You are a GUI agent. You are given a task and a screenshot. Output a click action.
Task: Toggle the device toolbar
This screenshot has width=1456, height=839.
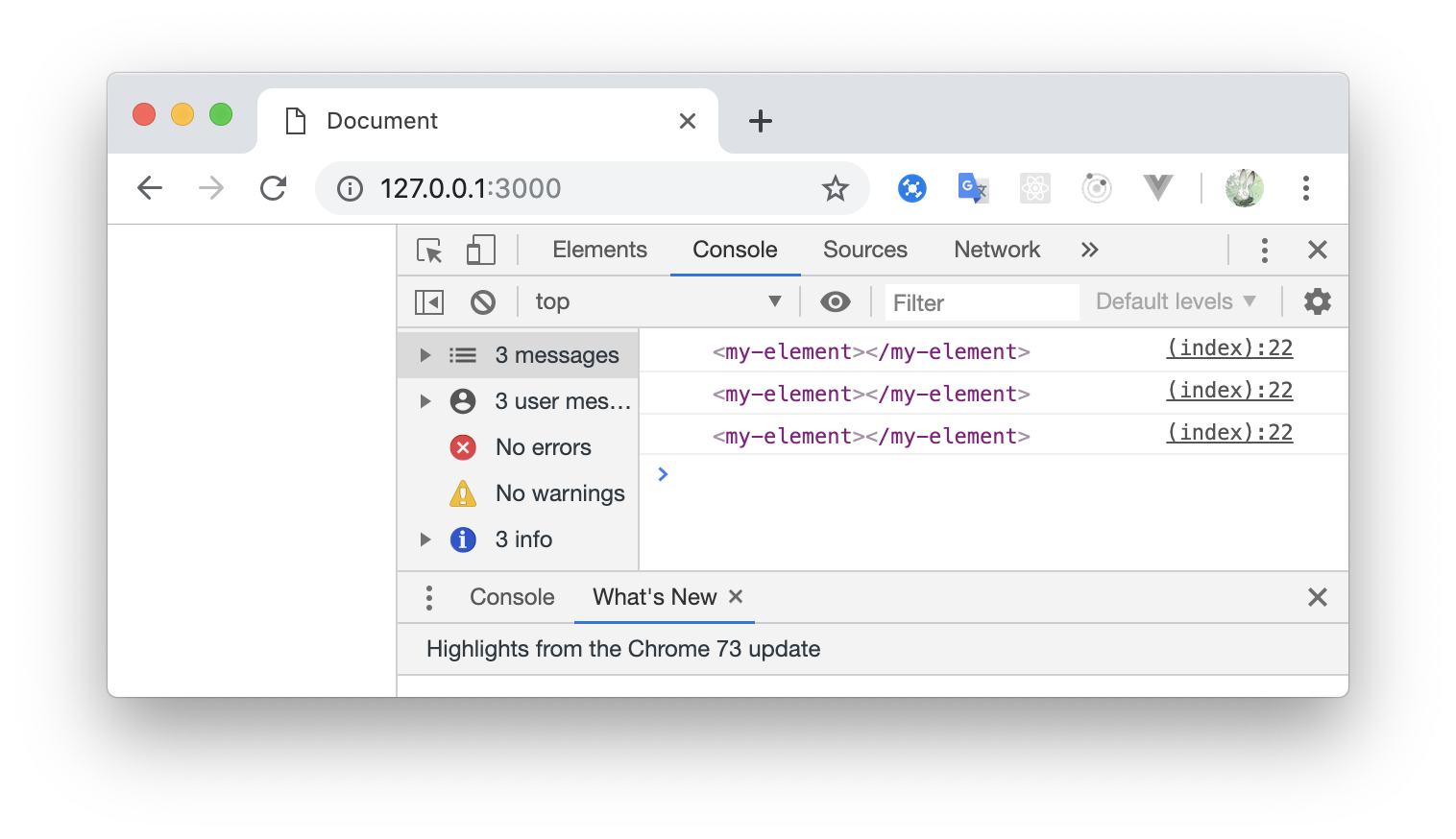coord(479,249)
